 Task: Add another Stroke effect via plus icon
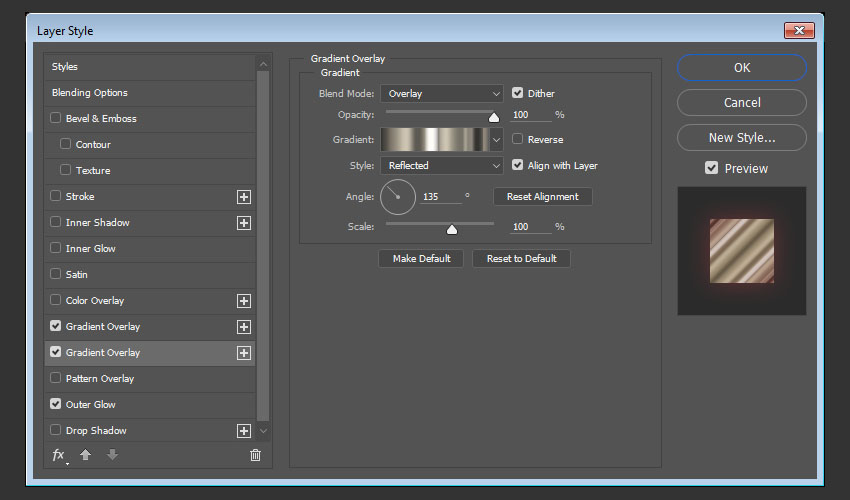tap(244, 197)
